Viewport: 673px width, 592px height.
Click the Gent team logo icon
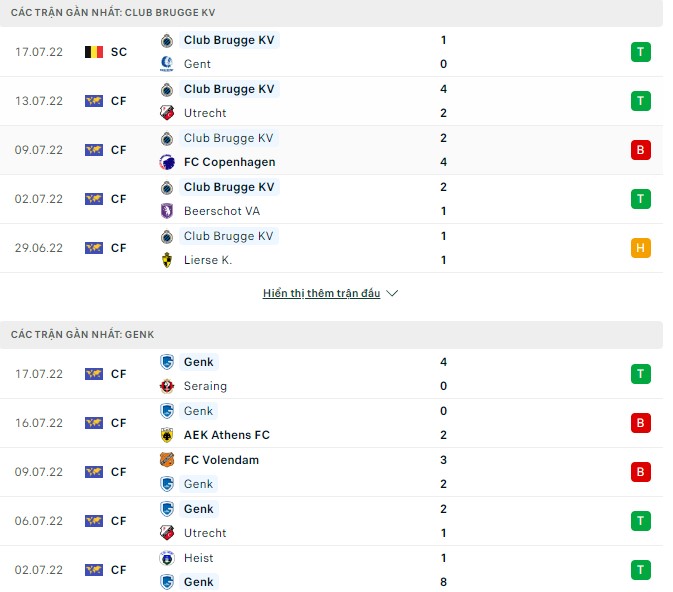[167, 64]
